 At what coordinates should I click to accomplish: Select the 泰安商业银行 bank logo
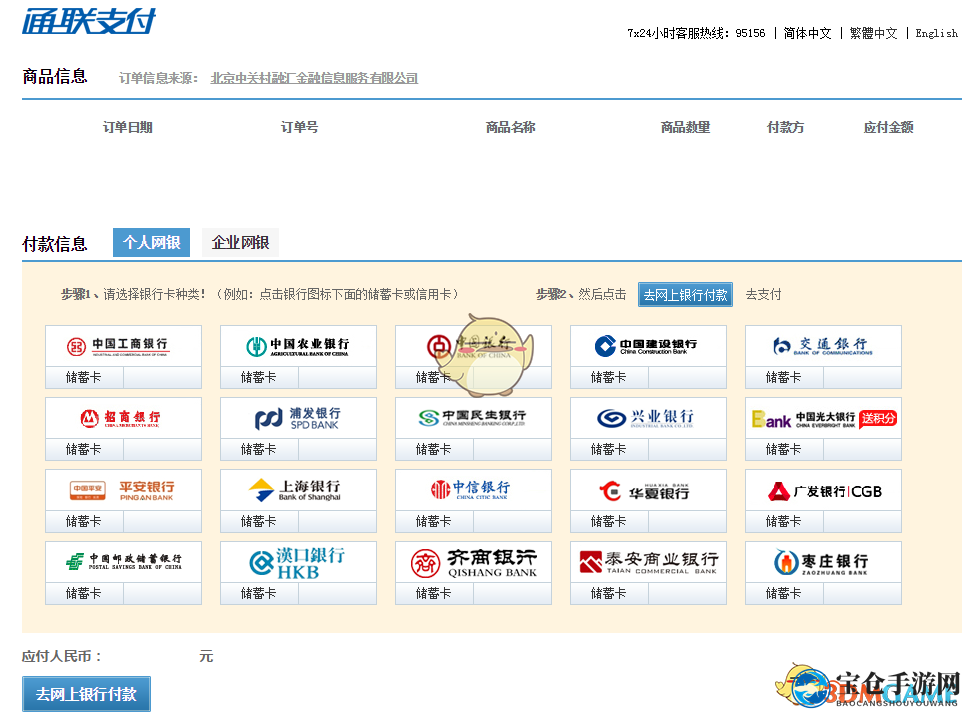[x=648, y=562]
